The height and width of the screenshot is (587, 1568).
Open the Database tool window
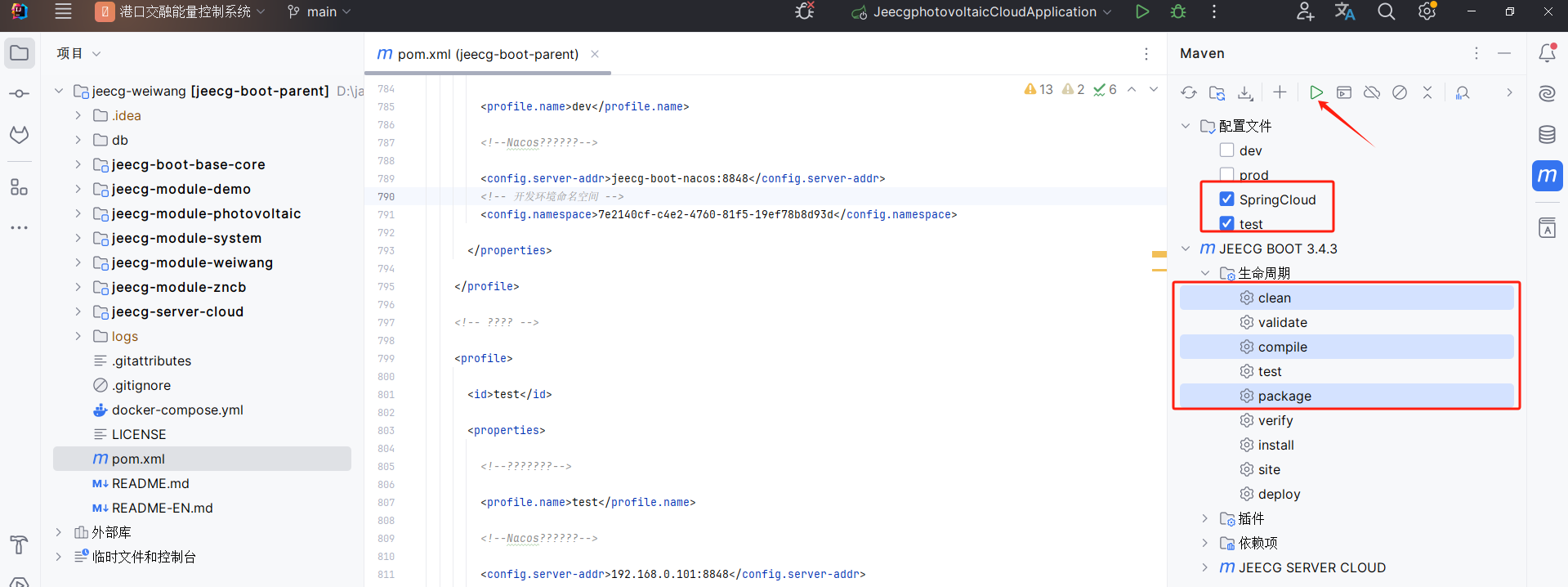click(x=1547, y=135)
